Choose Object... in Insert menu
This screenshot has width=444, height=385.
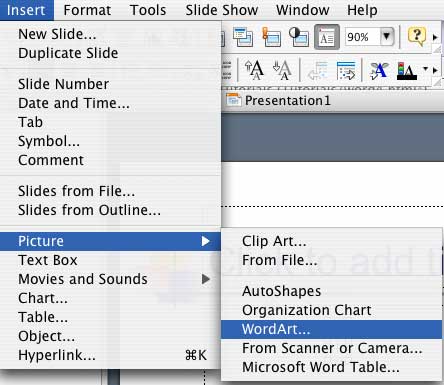(x=110, y=336)
